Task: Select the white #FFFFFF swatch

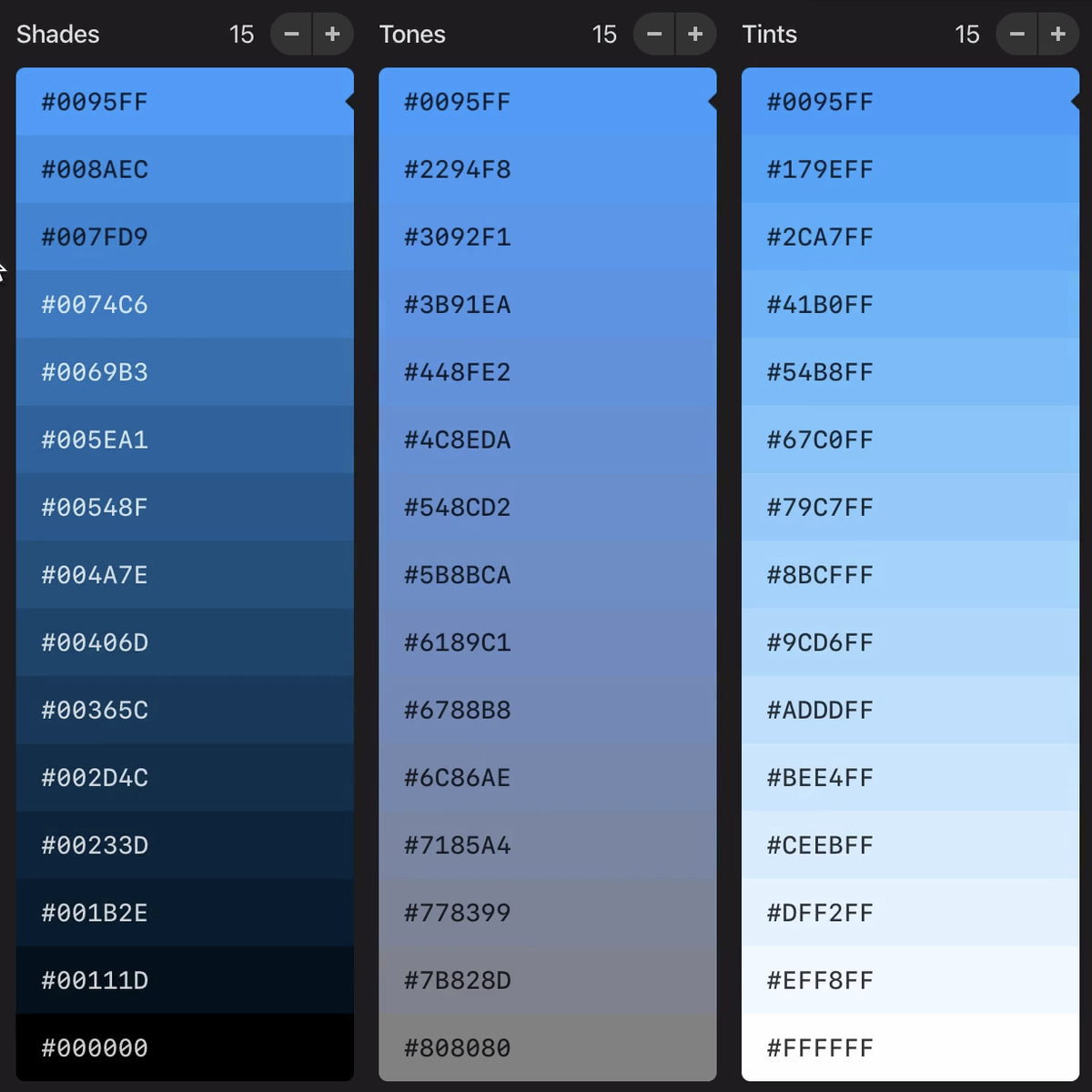Action: (911, 1047)
